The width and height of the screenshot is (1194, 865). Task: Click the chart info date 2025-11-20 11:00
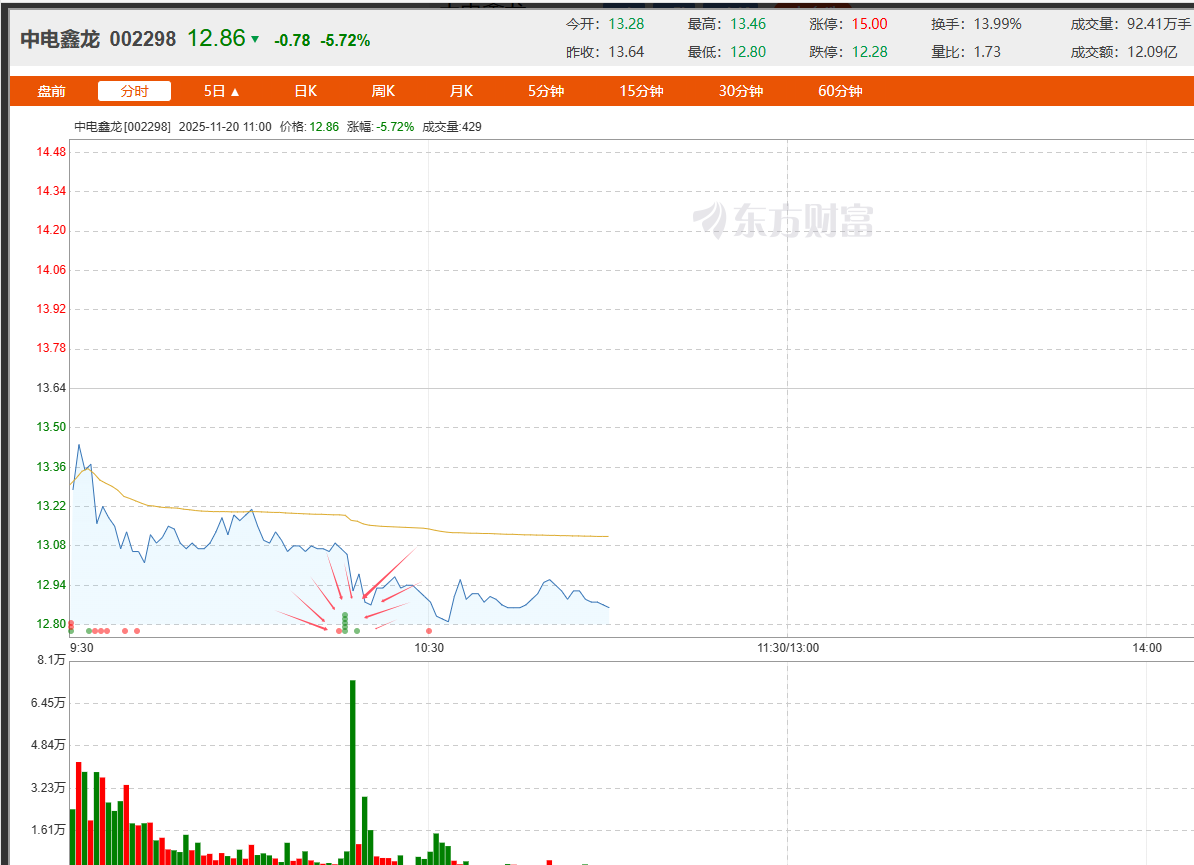[225, 127]
